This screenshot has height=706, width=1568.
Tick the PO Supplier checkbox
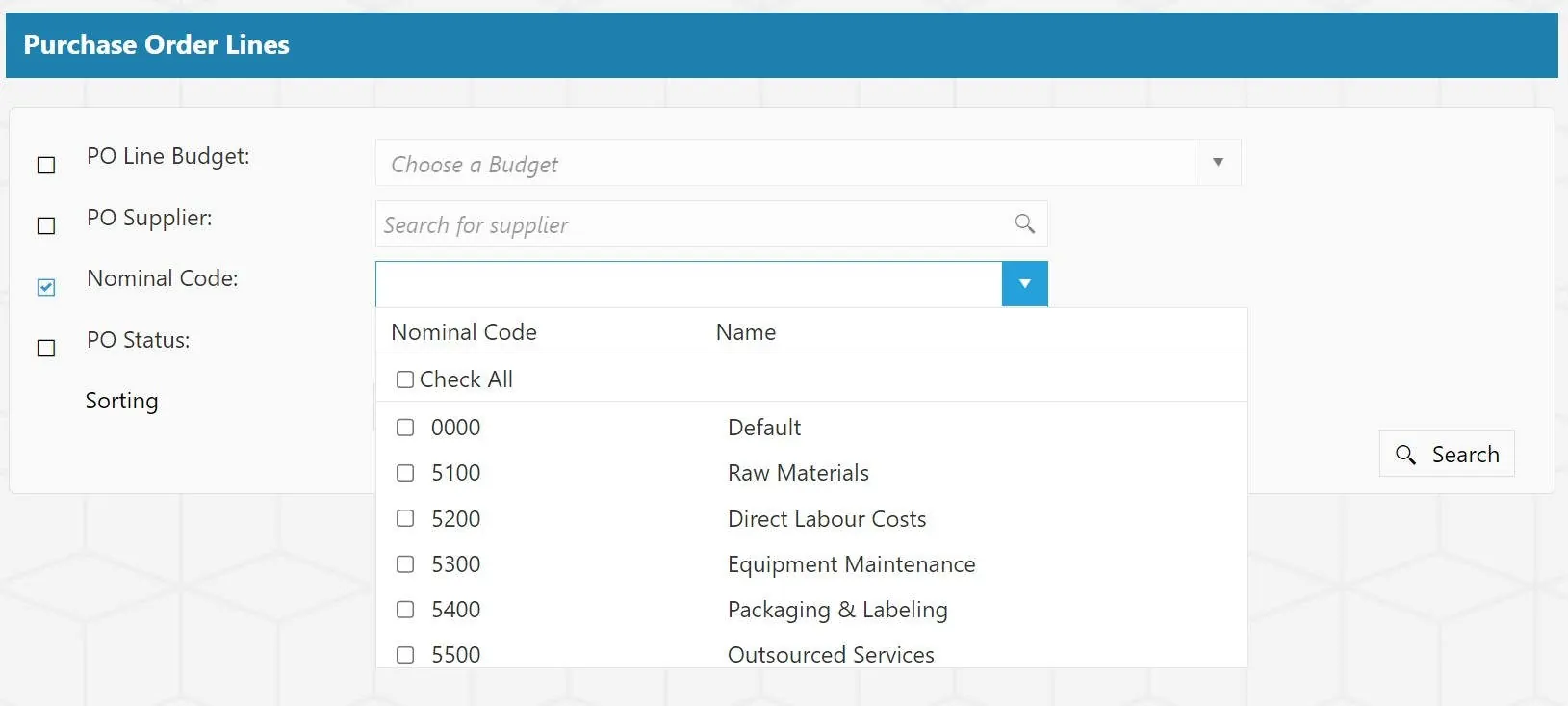[46, 225]
